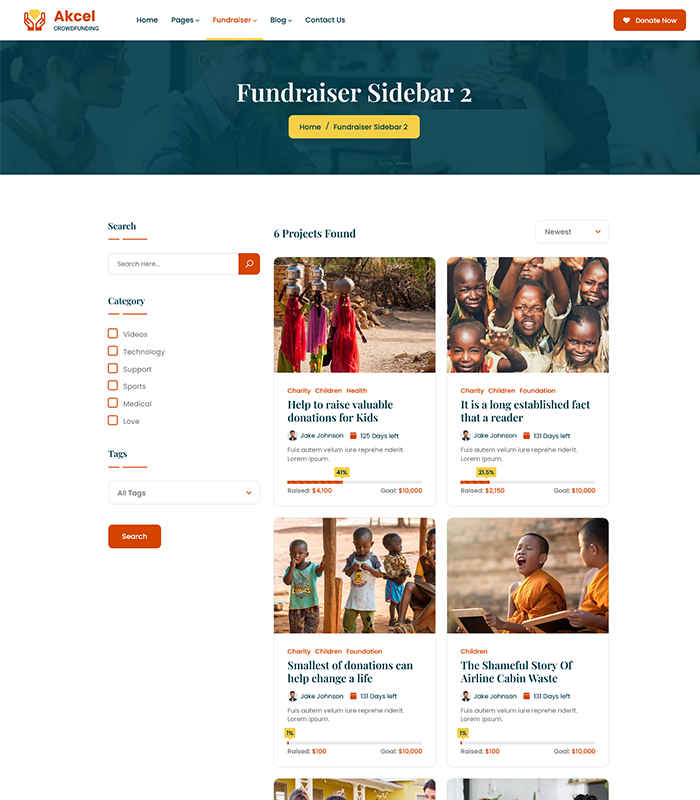
Task: Click the 41% progress badge marker
Action: click(x=342, y=472)
